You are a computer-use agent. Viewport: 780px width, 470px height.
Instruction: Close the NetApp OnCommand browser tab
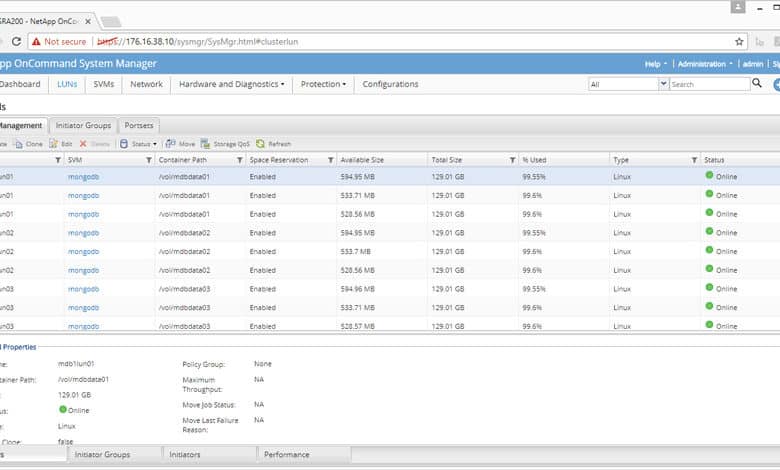[x=88, y=21]
